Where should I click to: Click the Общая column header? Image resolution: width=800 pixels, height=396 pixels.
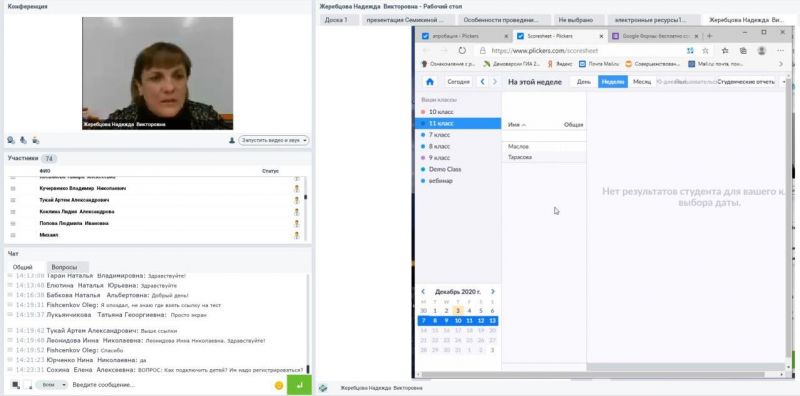(x=573, y=125)
